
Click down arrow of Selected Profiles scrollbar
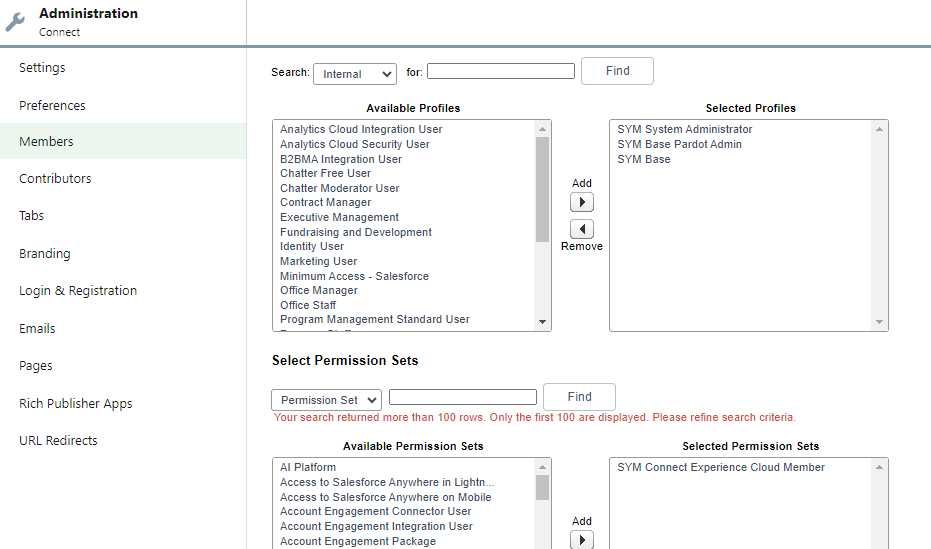tap(879, 322)
